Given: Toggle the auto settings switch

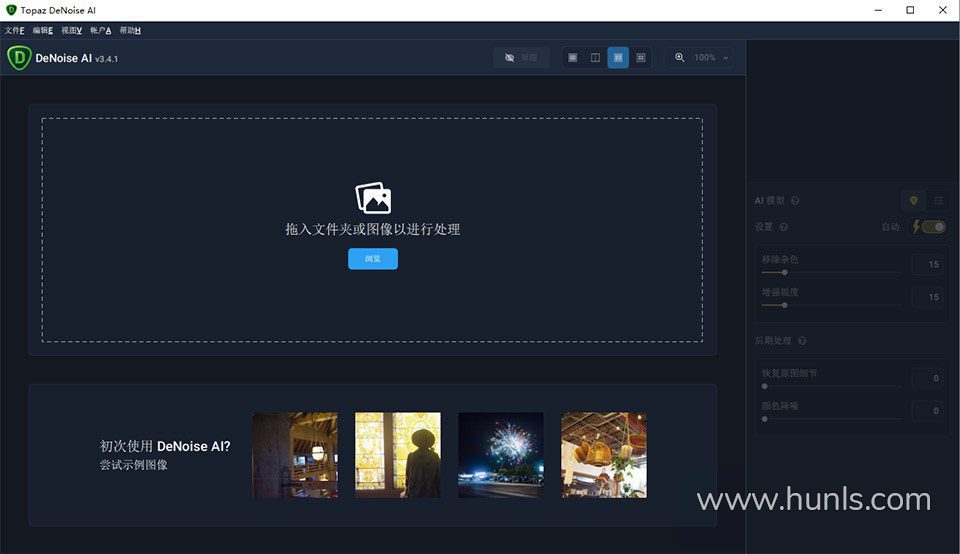Looking at the screenshot, I should 934,227.
